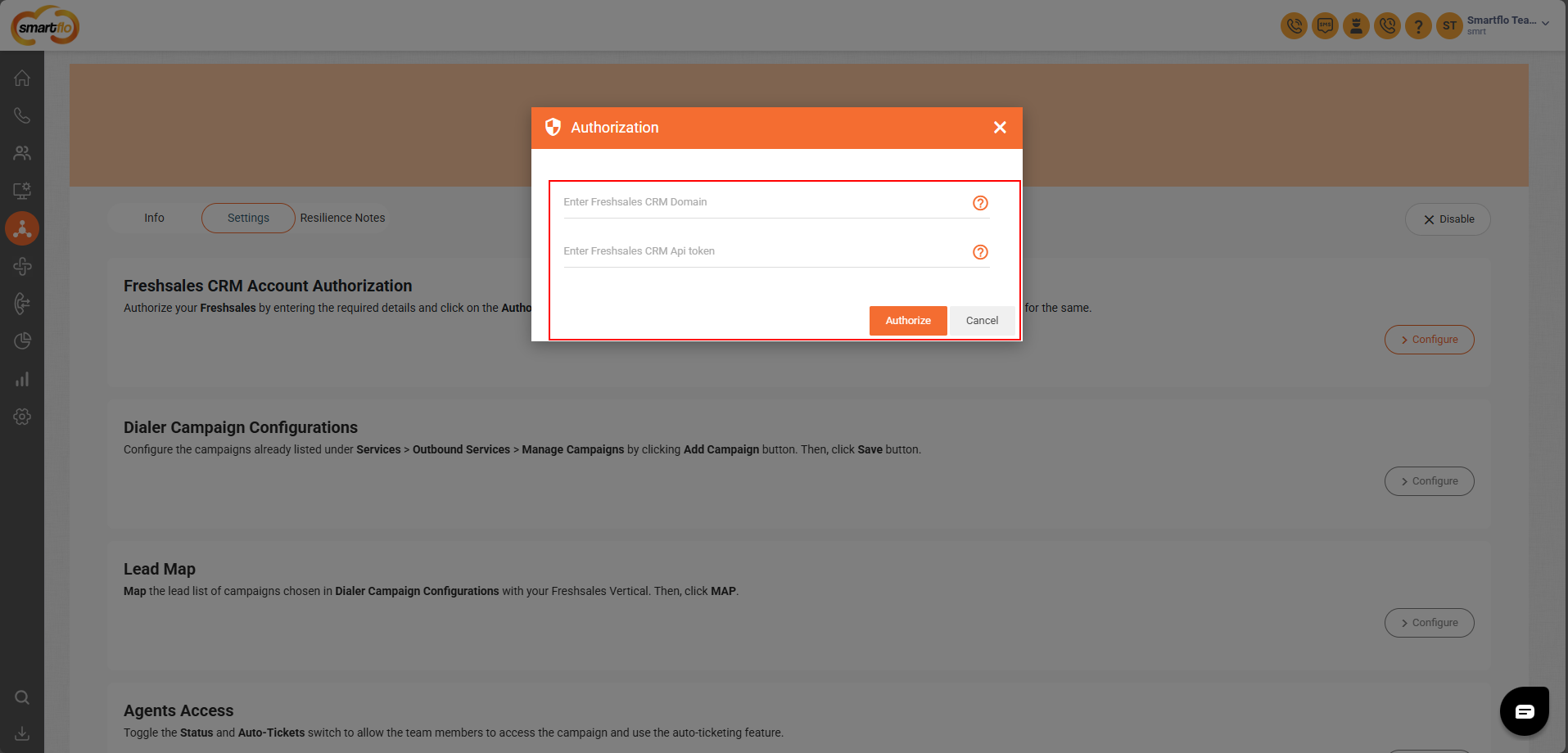The image size is (1568, 753).
Task: Select the highlighted integrations sidebar icon
Action: [x=22, y=228]
